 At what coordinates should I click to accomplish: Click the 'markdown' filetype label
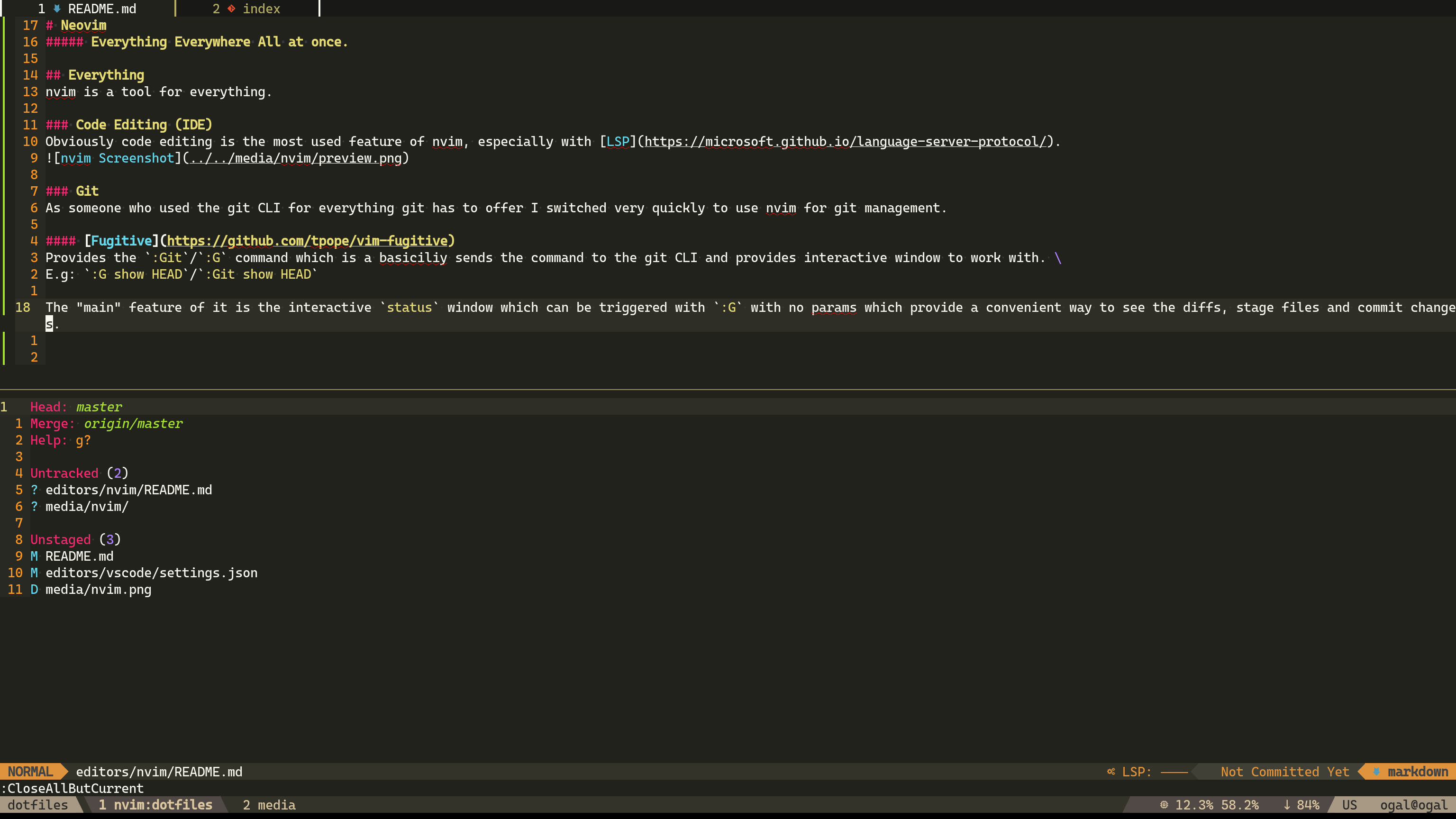pyautogui.click(x=1418, y=772)
